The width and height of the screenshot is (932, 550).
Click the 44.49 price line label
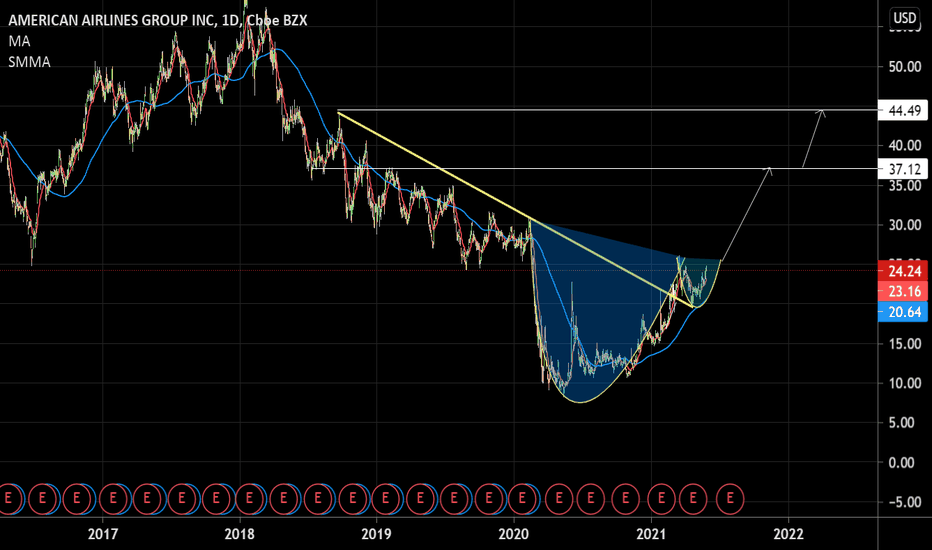pyautogui.click(x=902, y=111)
